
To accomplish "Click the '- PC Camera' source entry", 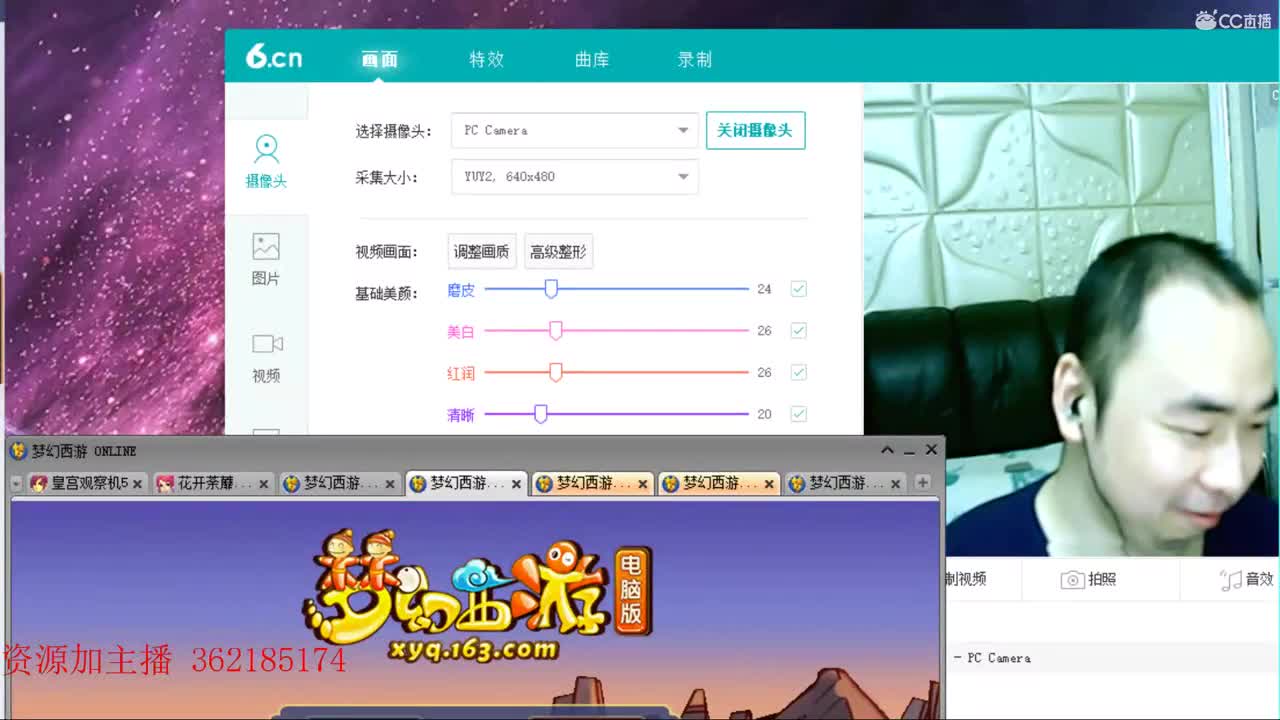I will 992,658.
